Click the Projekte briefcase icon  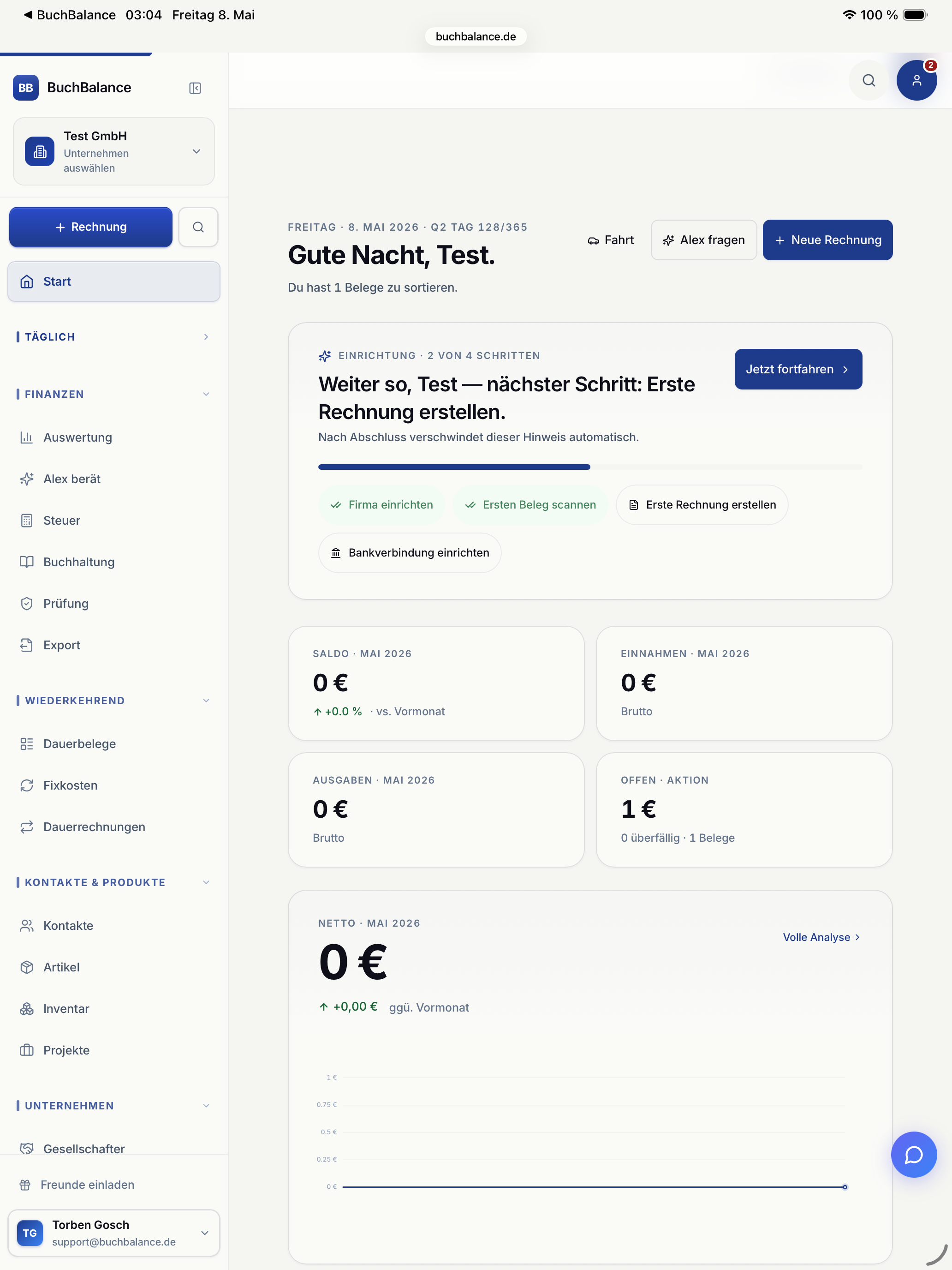(26, 1050)
